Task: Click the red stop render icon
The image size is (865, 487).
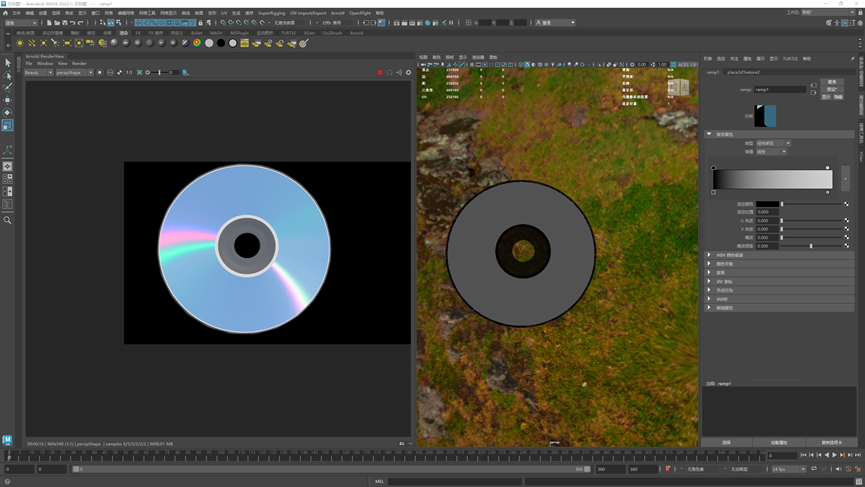Action: coord(380,73)
